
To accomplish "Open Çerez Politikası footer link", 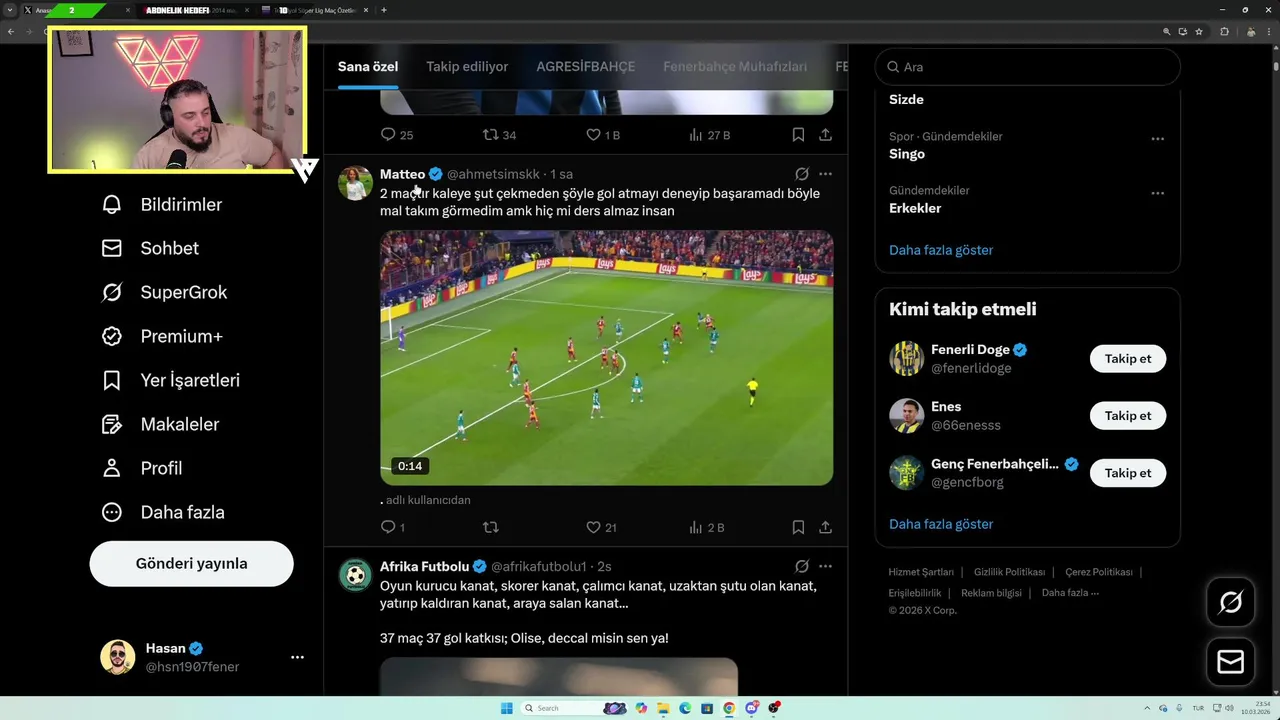I will click(1098, 572).
